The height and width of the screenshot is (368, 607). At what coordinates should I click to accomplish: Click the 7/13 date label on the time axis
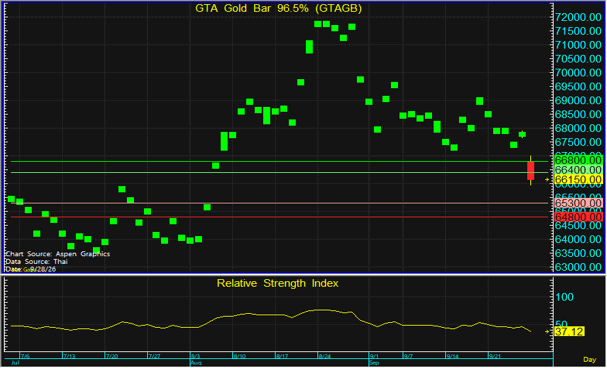(x=69, y=356)
